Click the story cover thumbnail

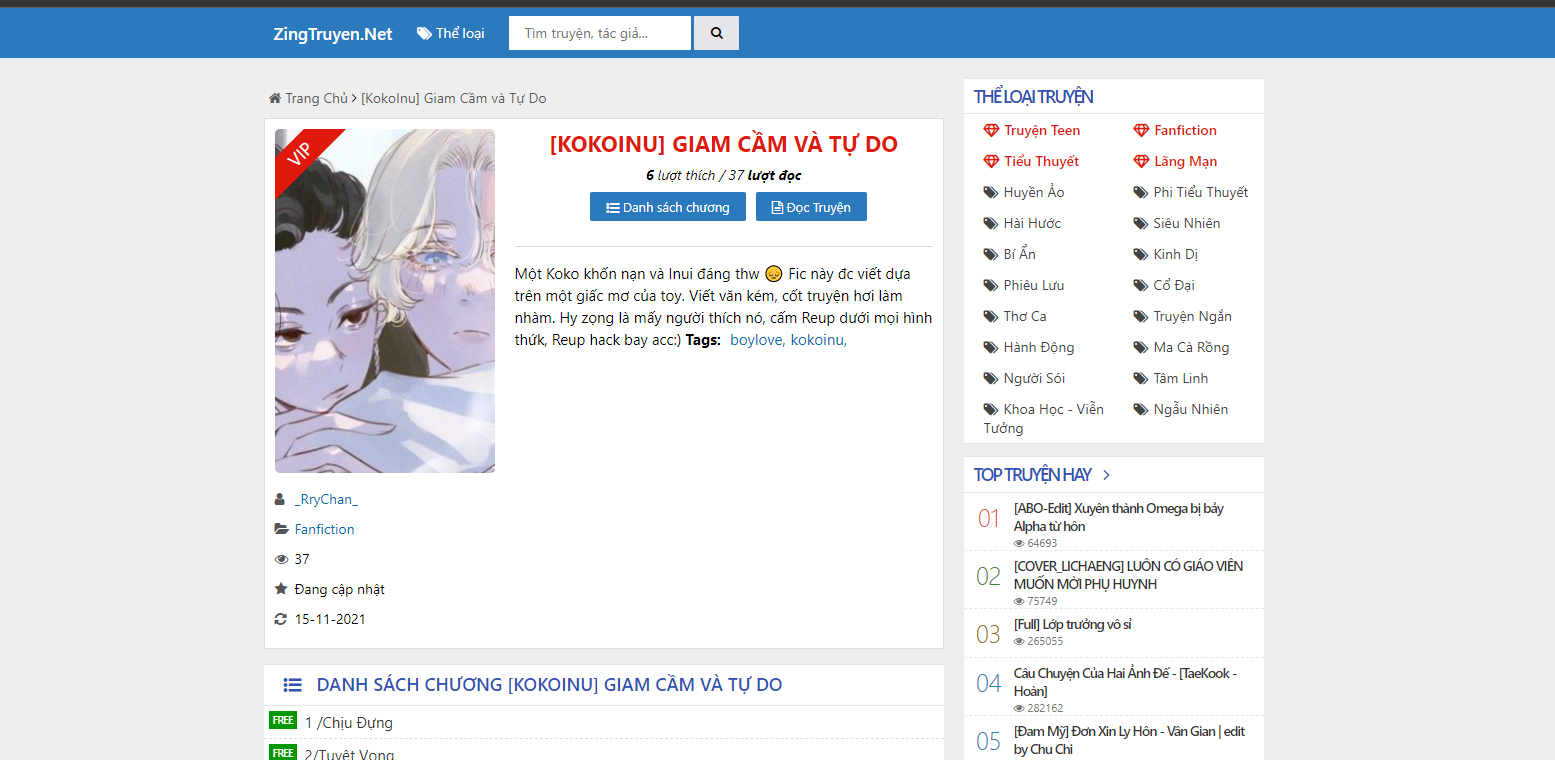(385, 301)
